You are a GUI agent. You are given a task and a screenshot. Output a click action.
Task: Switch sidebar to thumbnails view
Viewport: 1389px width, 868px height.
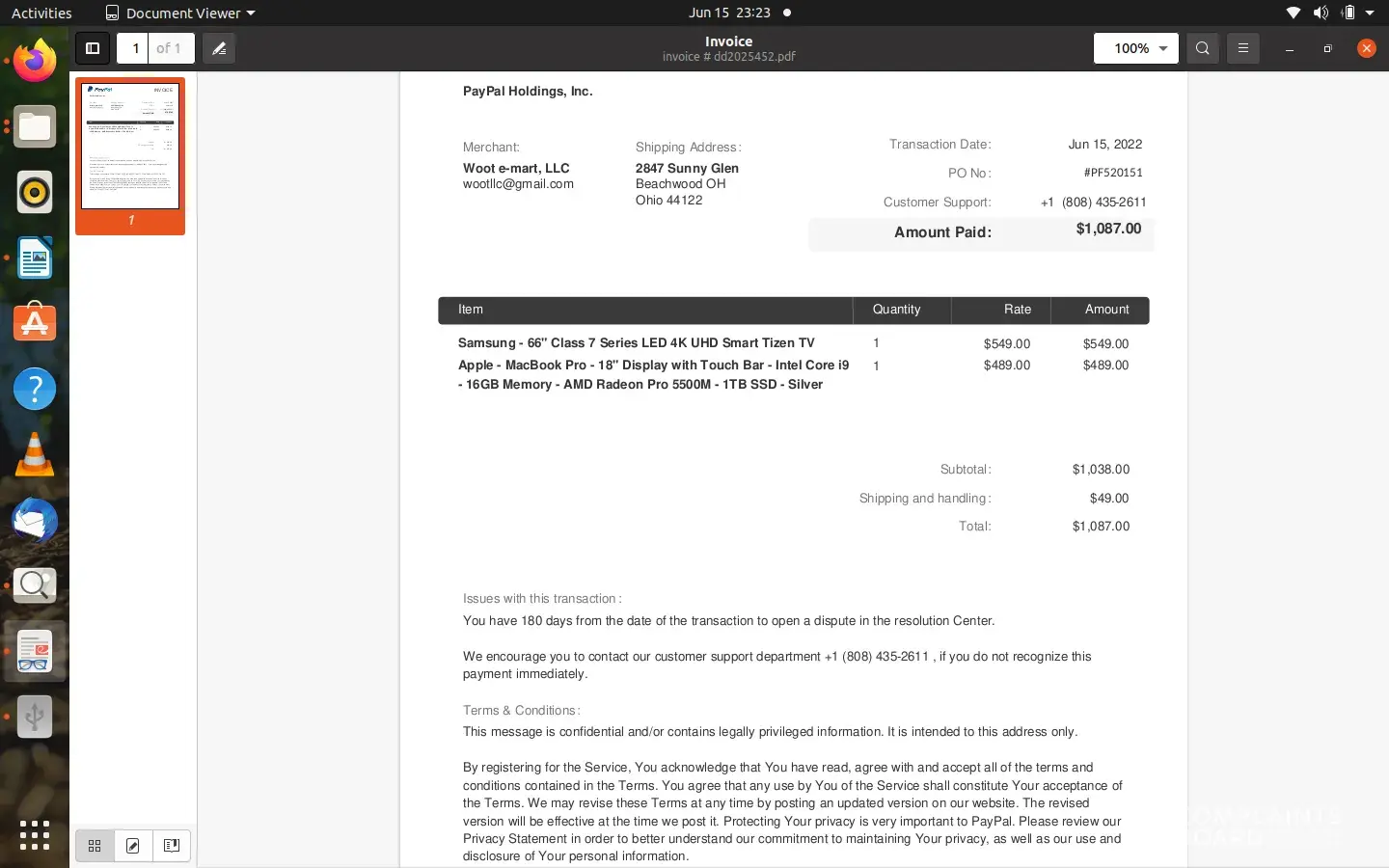(x=95, y=846)
